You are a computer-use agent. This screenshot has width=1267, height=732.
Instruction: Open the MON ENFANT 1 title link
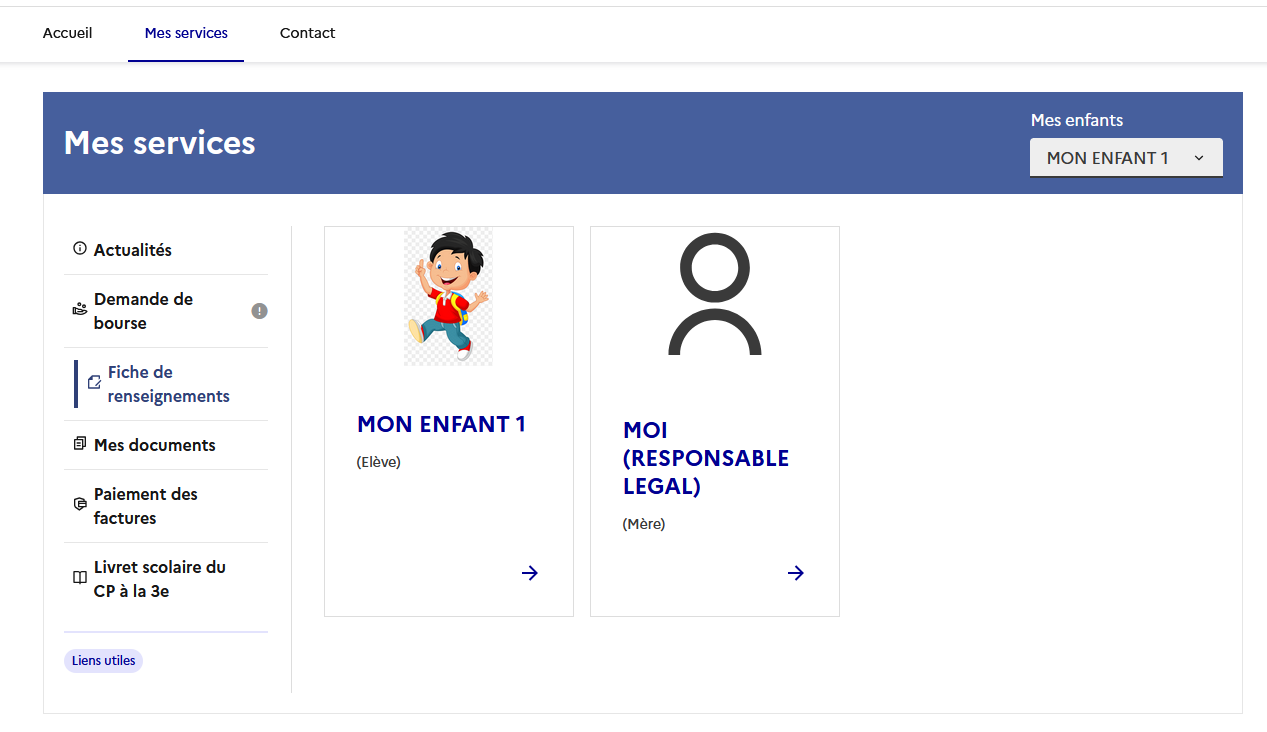click(x=441, y=424)
